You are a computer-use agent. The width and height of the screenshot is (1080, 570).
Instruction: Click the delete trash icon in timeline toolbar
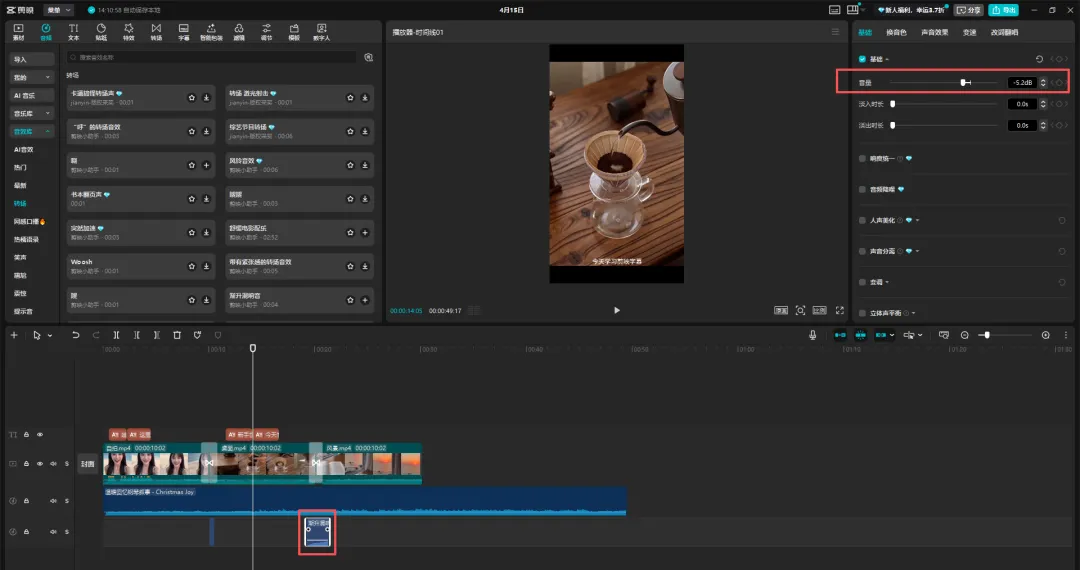pyautogui.click(x=177, y=335)
